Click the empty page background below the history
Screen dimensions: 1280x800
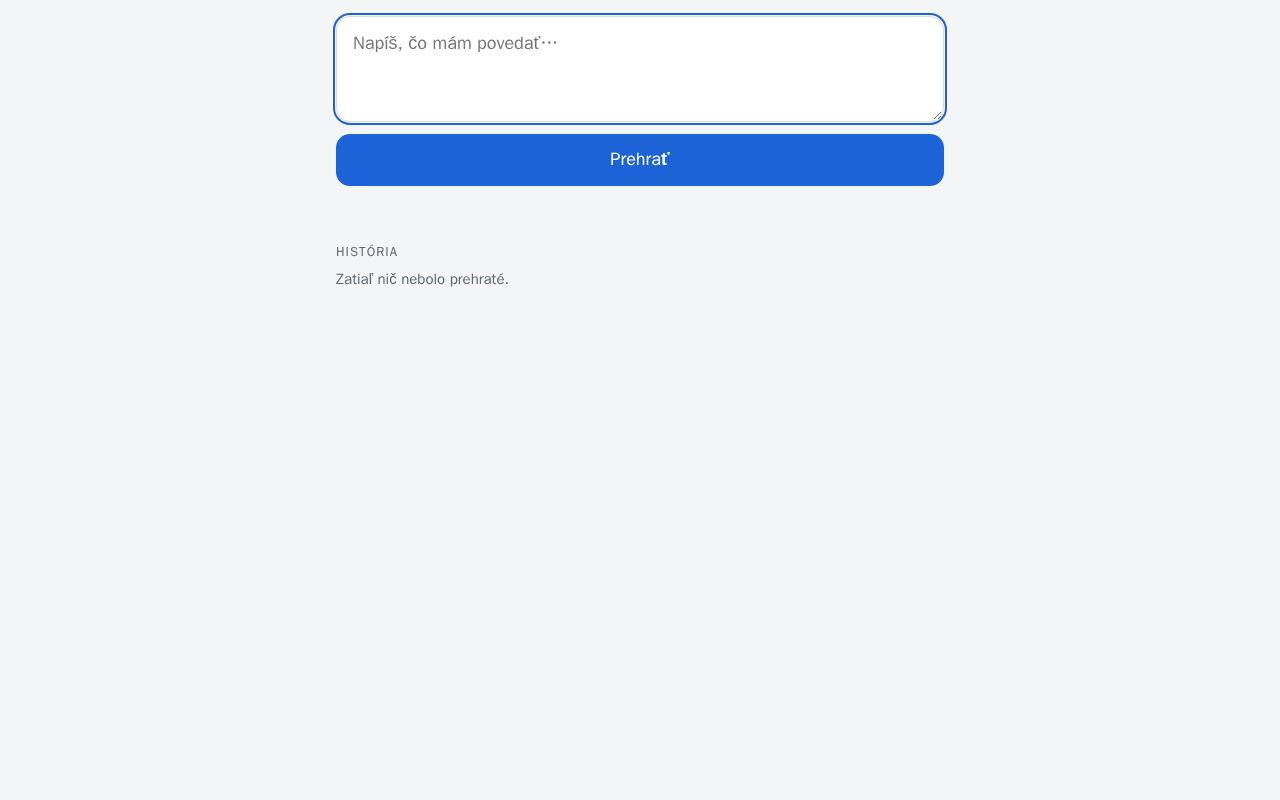640,540
